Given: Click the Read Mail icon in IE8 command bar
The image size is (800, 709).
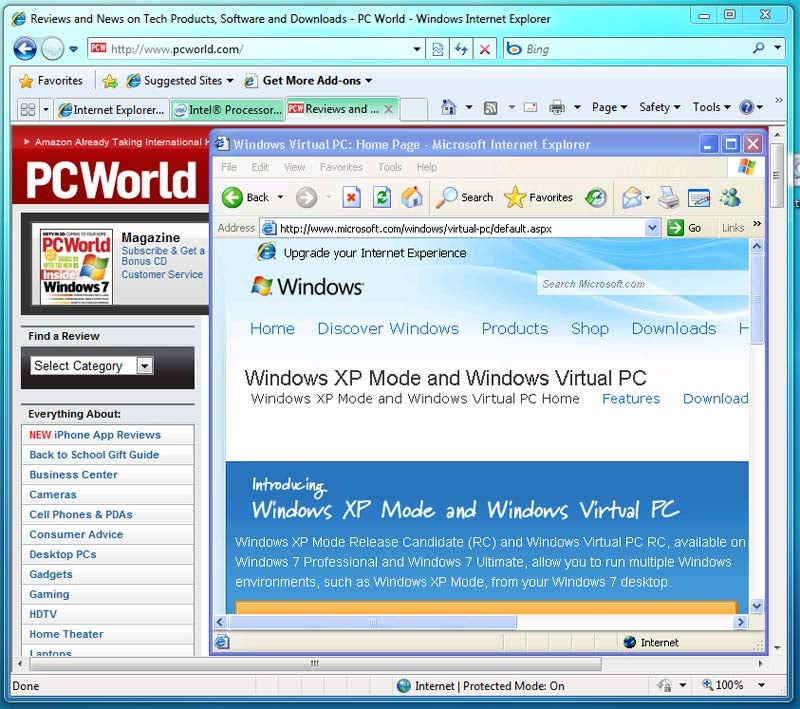Looking at the screenshot, I should 531,108.
